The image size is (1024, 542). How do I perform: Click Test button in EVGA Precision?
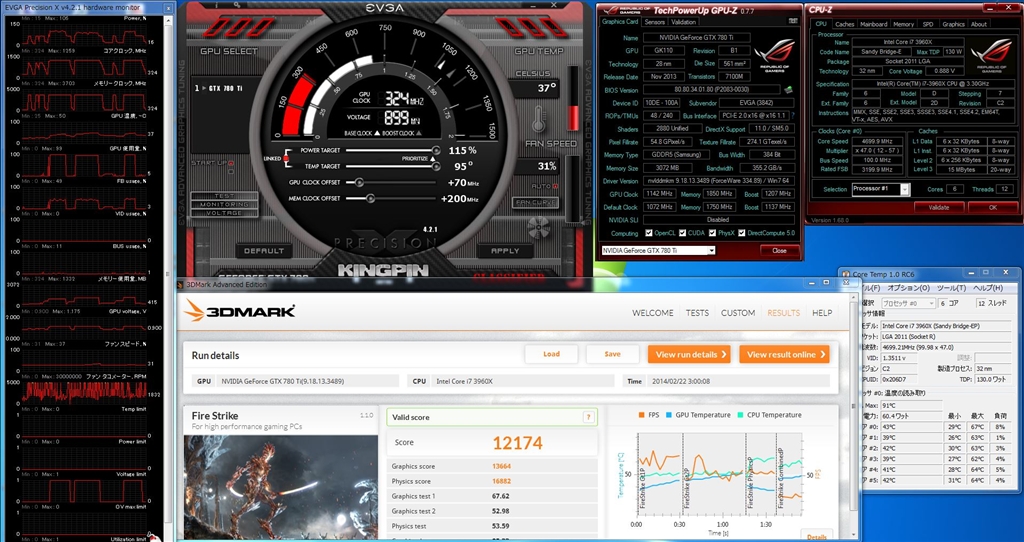(x=224, y=196)
